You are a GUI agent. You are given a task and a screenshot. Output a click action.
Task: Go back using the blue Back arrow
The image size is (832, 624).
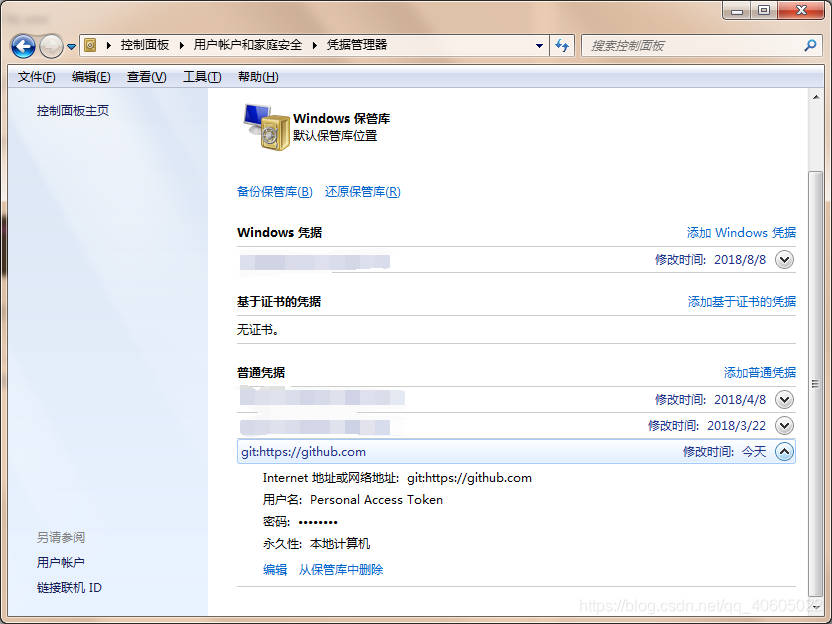coord(23,46)
